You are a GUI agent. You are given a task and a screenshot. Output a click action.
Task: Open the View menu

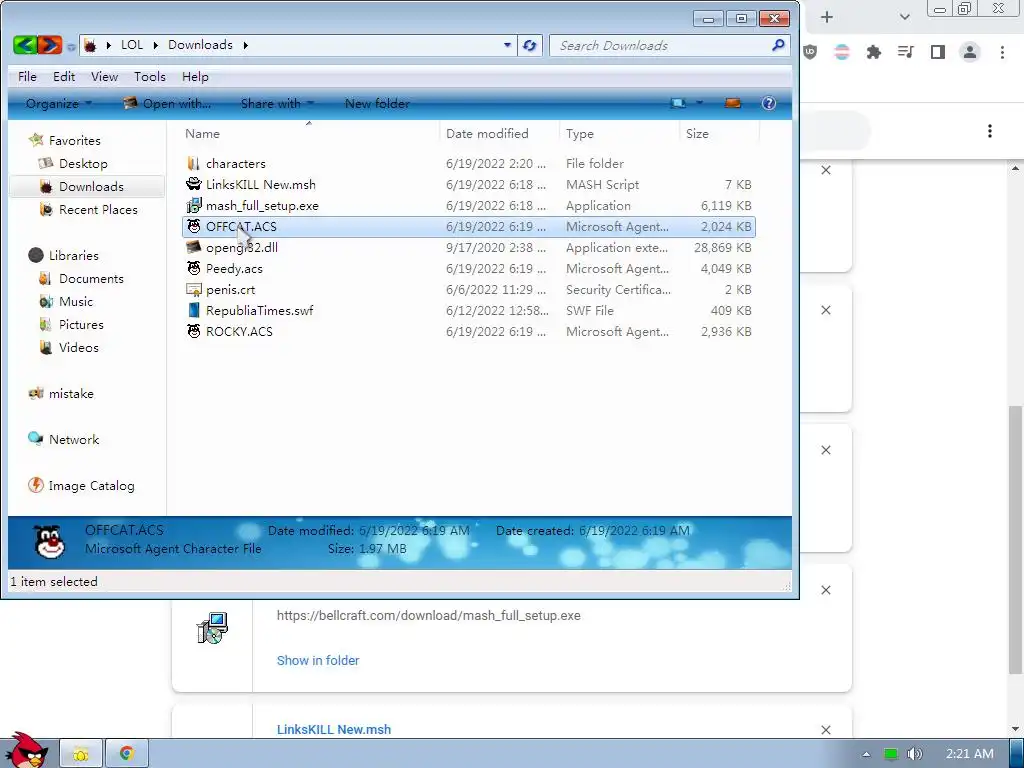click(104, 76)
